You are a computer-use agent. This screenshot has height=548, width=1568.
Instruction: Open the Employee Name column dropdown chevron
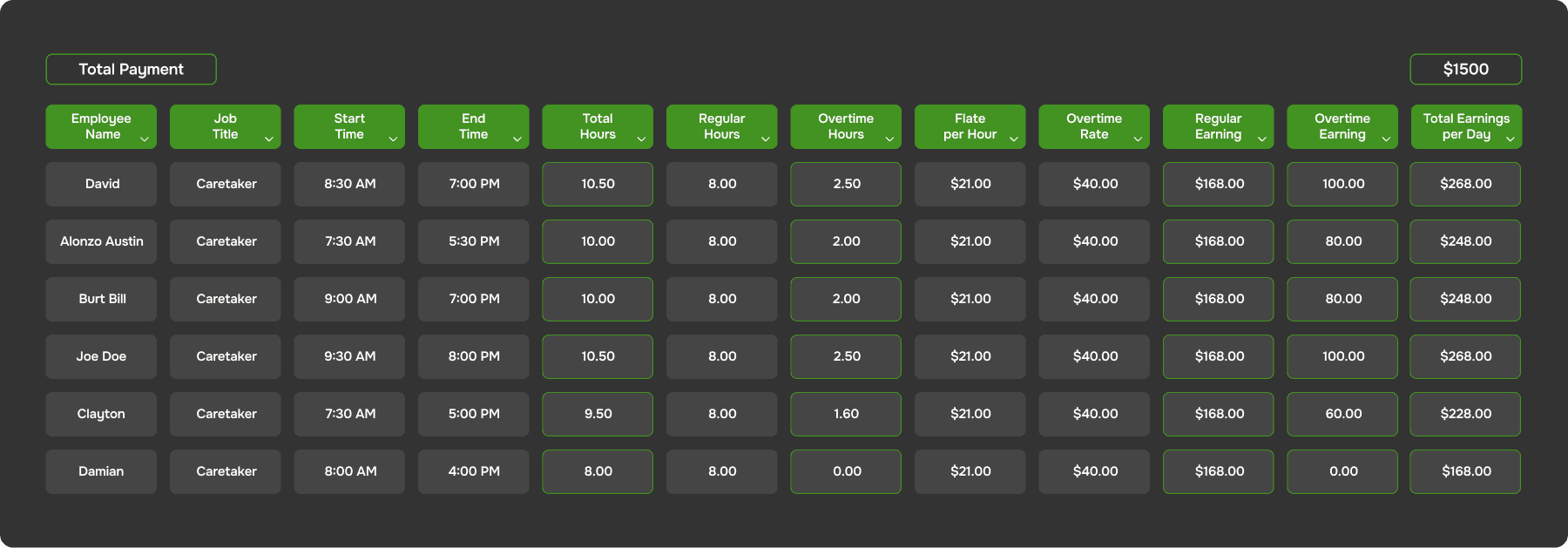coord(145,139)
